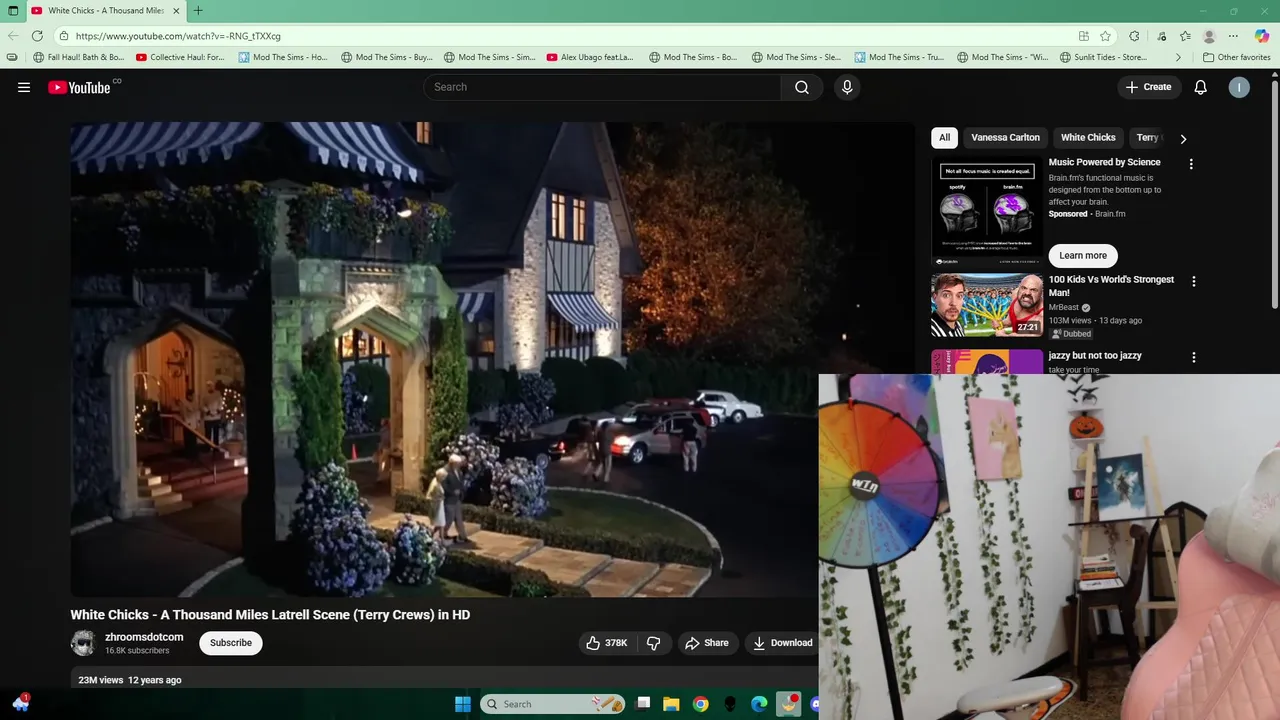View site information lock icon in address bar
This screenshot has width=1280, height=720.
[x=64, y=36]
